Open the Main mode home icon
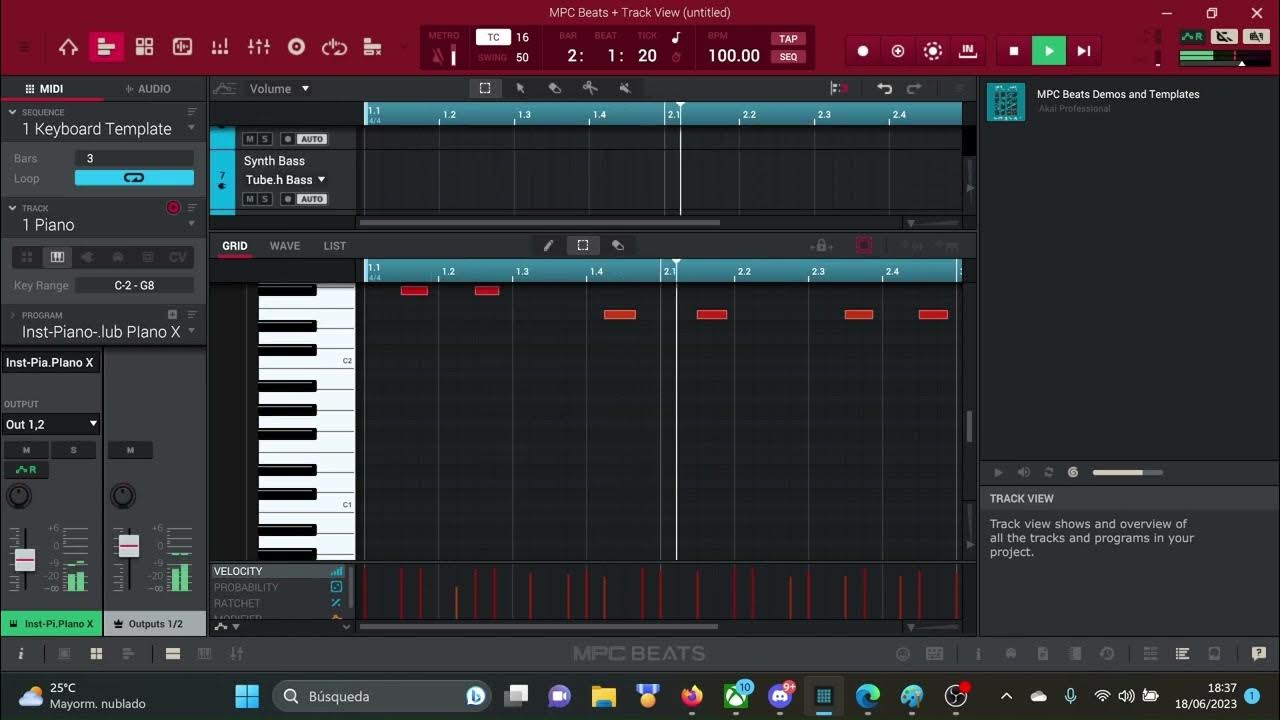1280x720 pixels. pyautogui.click(x=68, y=47)
